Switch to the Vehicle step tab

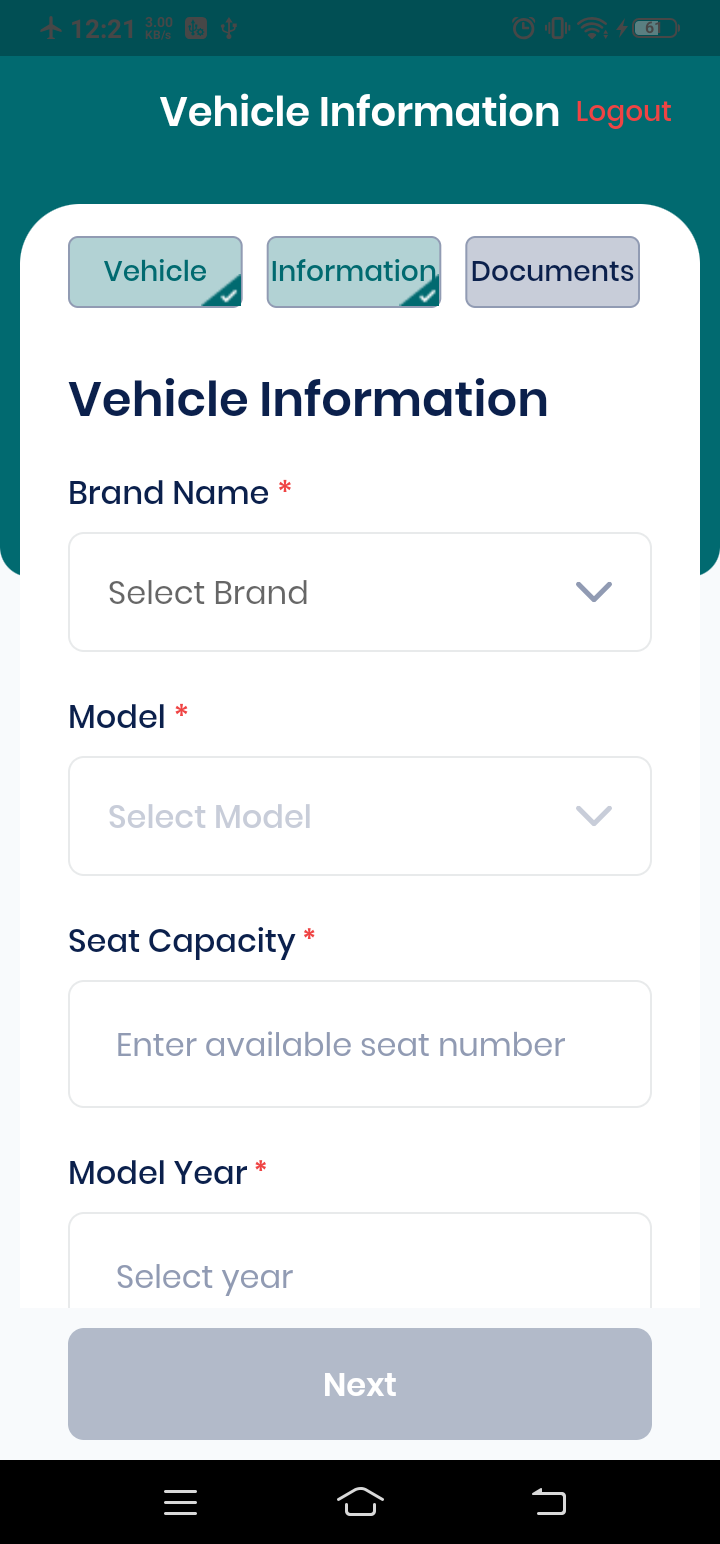(155, 271)
